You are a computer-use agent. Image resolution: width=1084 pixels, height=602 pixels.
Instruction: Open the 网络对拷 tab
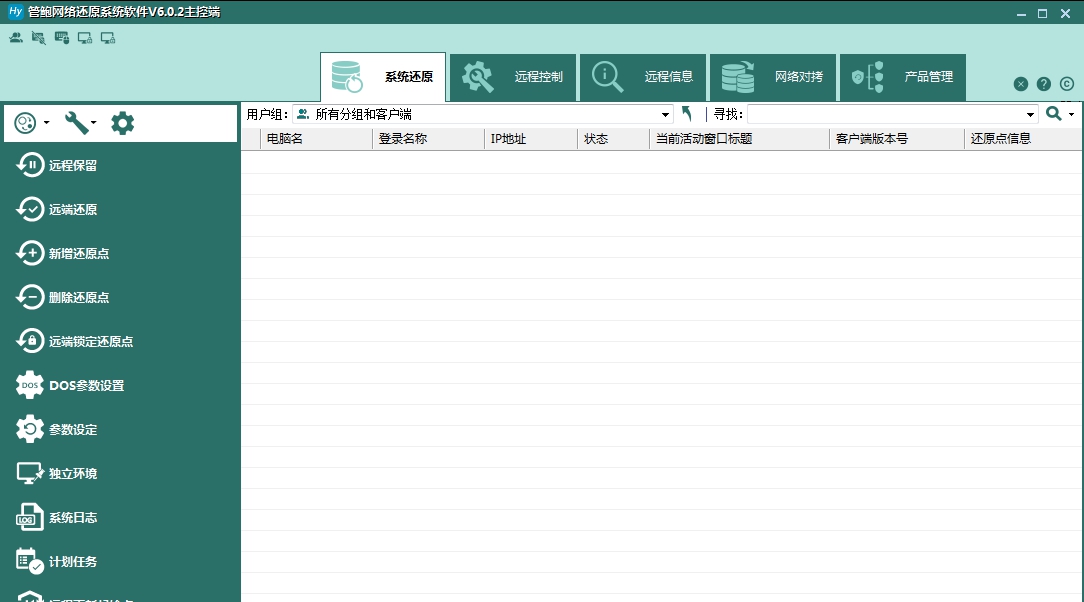coord(773,77)
